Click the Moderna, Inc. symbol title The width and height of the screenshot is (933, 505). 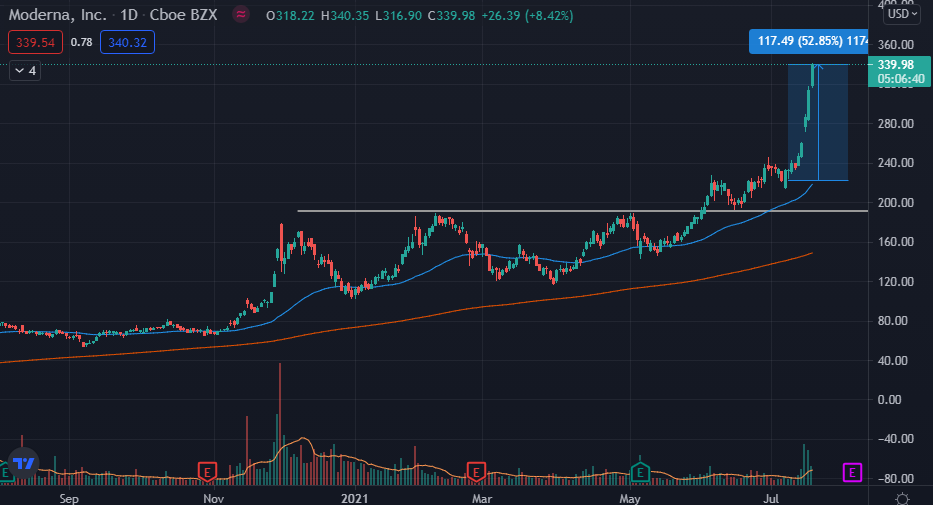57,15
